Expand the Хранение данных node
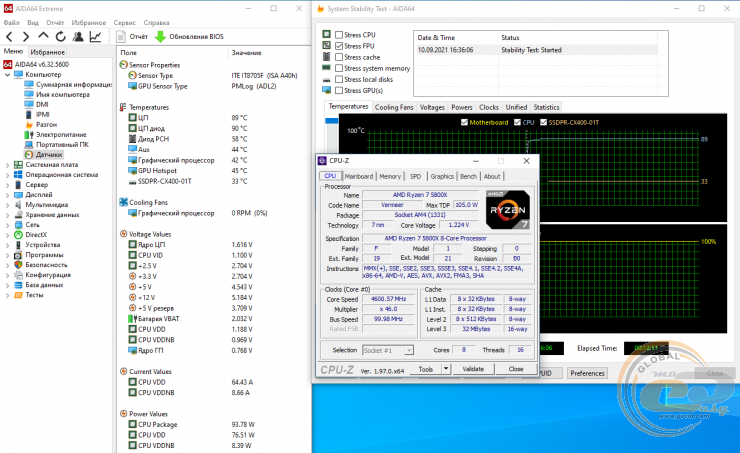This screenshot has width=740, height=453. point(7,215)
